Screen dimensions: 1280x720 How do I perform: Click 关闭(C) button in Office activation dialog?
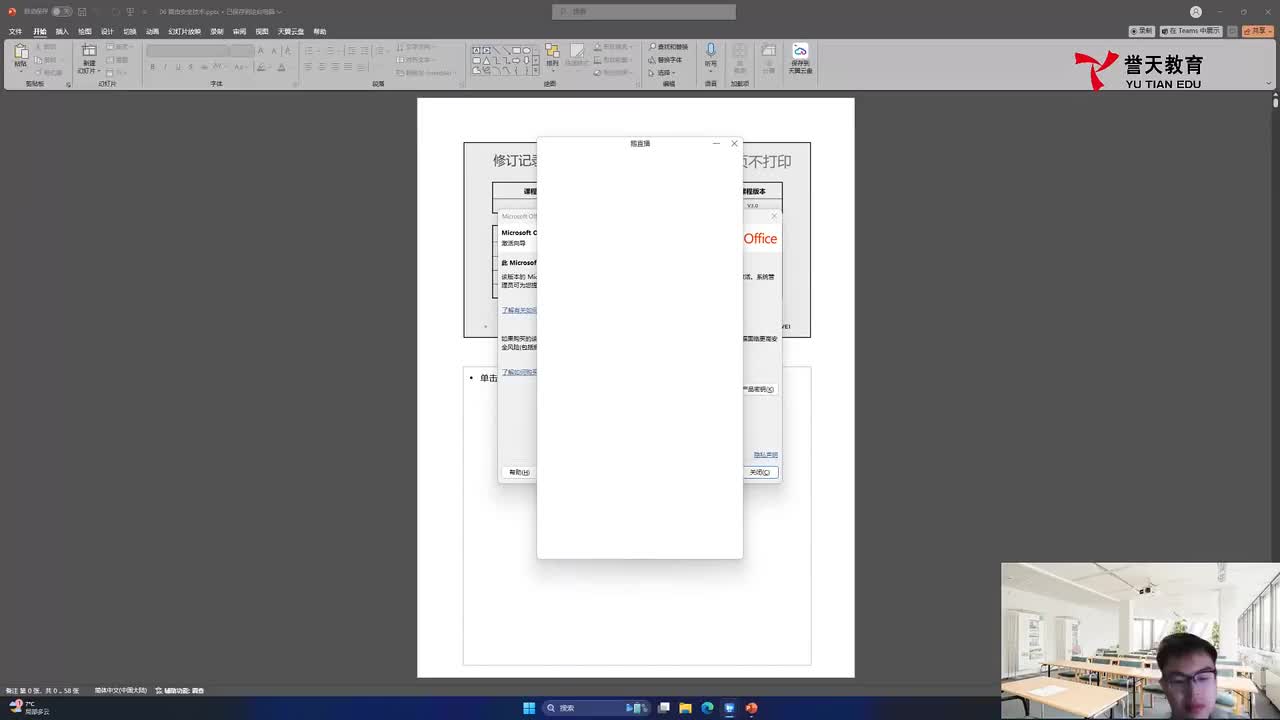(x=760, y=472)
